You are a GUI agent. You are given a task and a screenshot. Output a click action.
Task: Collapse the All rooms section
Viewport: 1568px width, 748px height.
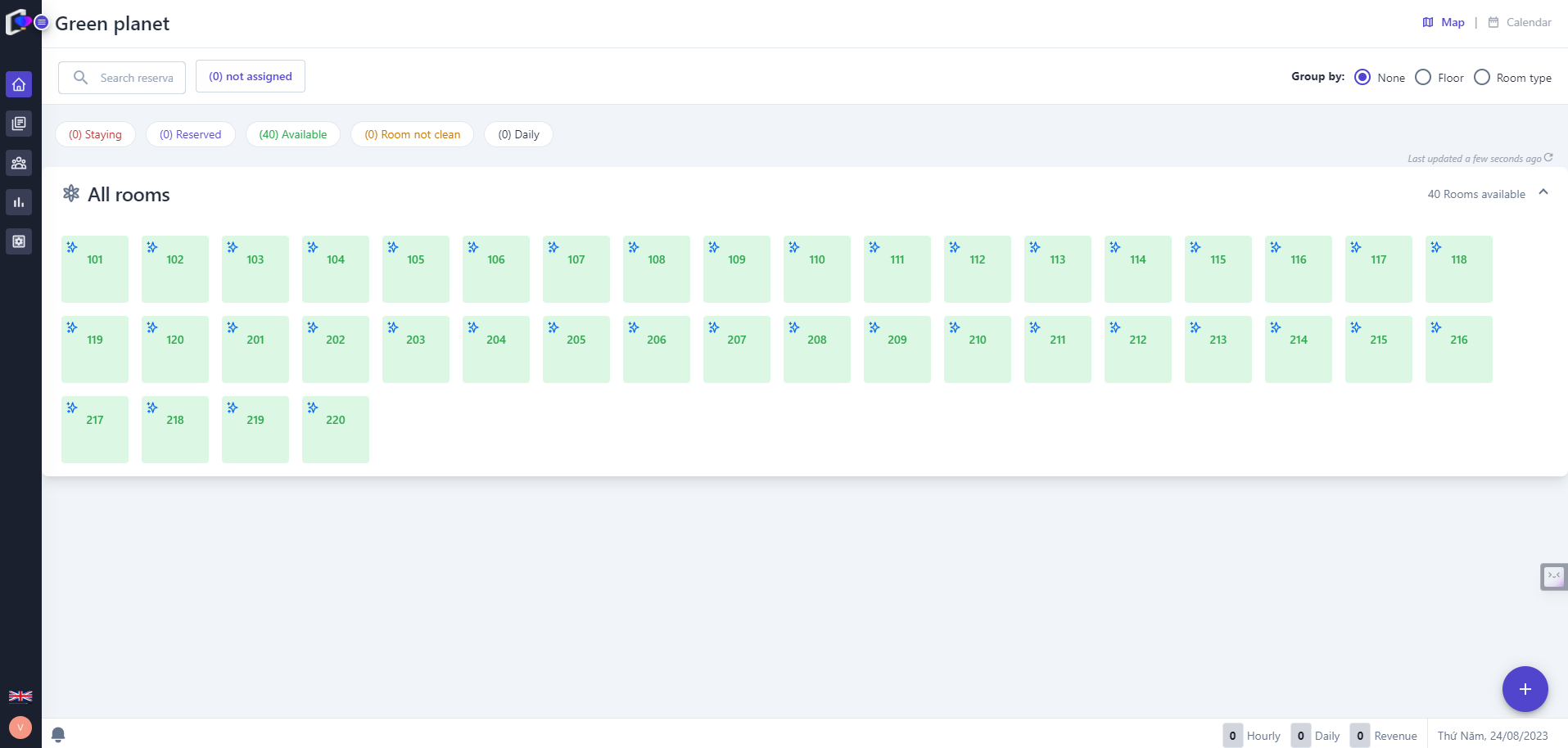(1543, 192)
